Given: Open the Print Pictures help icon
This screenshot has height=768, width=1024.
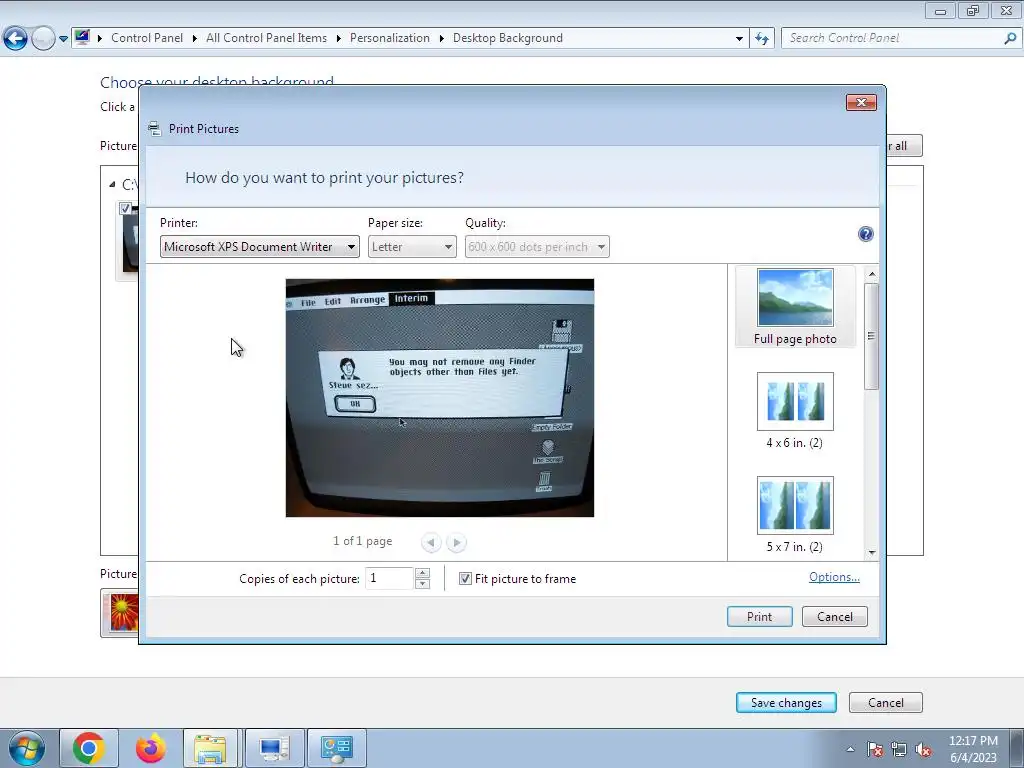Looking at the screenshot, I should coord(865,234).
